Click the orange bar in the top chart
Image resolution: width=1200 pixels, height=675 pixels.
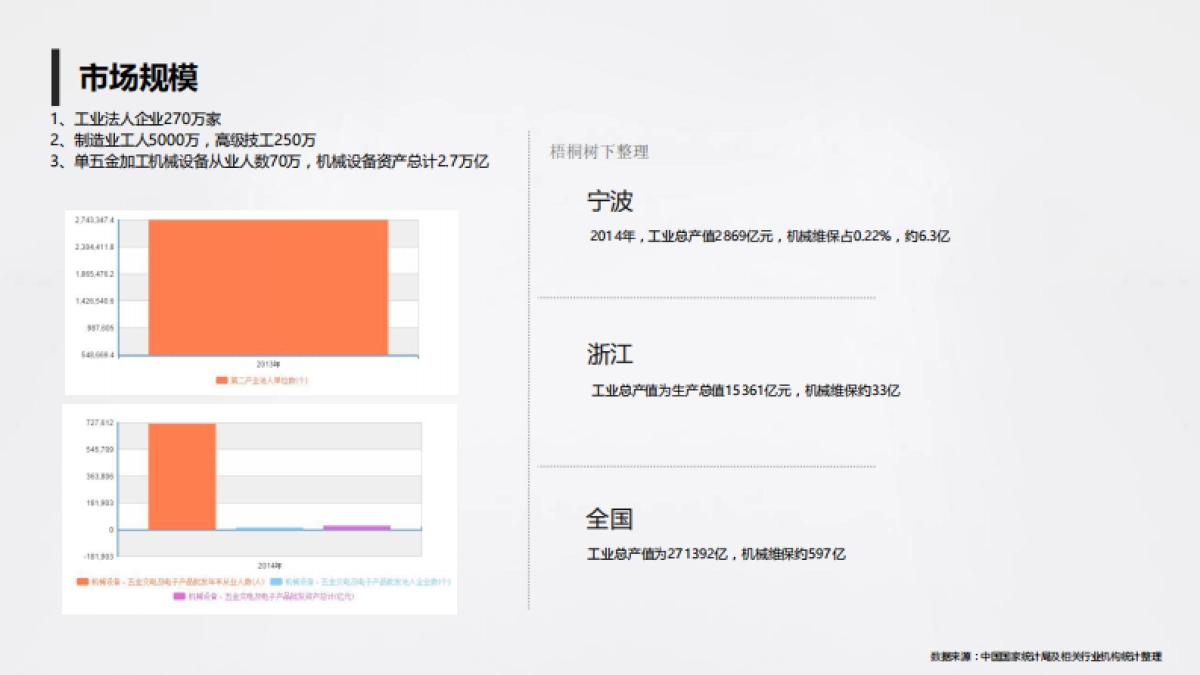click(x=265, y=285)
